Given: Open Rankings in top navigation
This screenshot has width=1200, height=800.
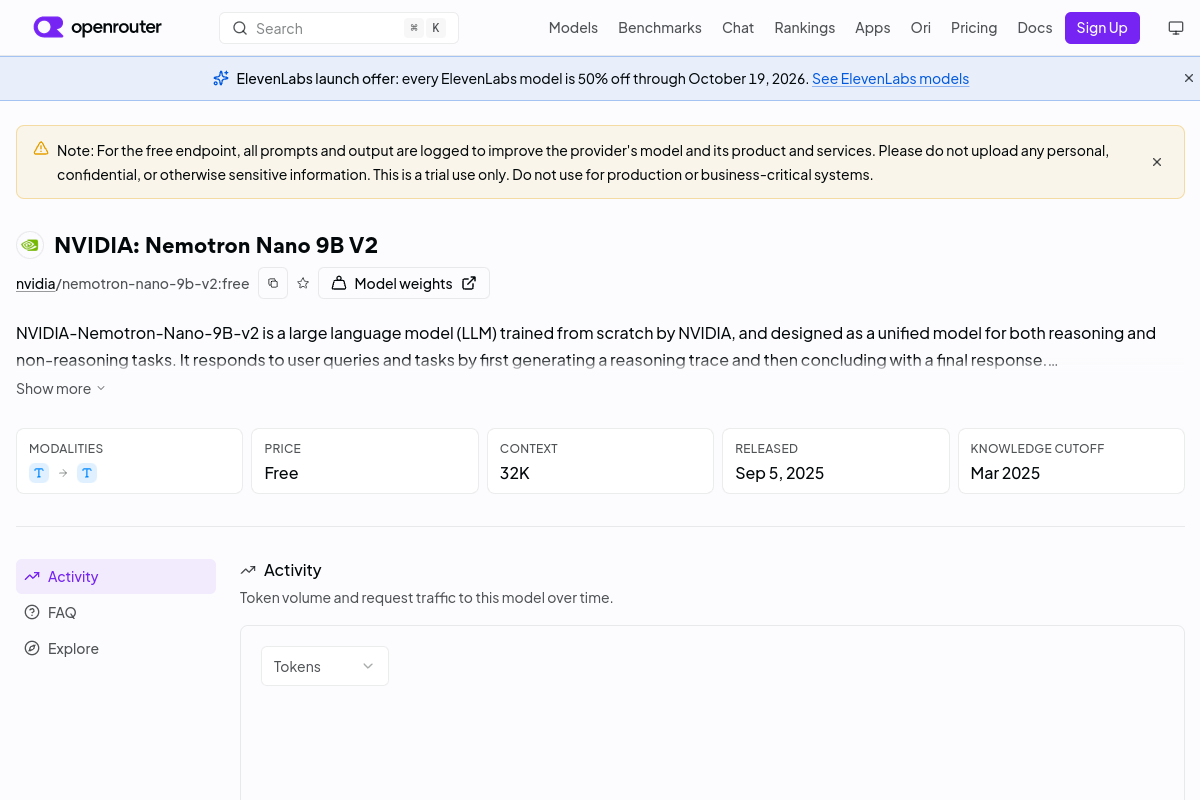Looking at the screenshot, I should [804, 28].
